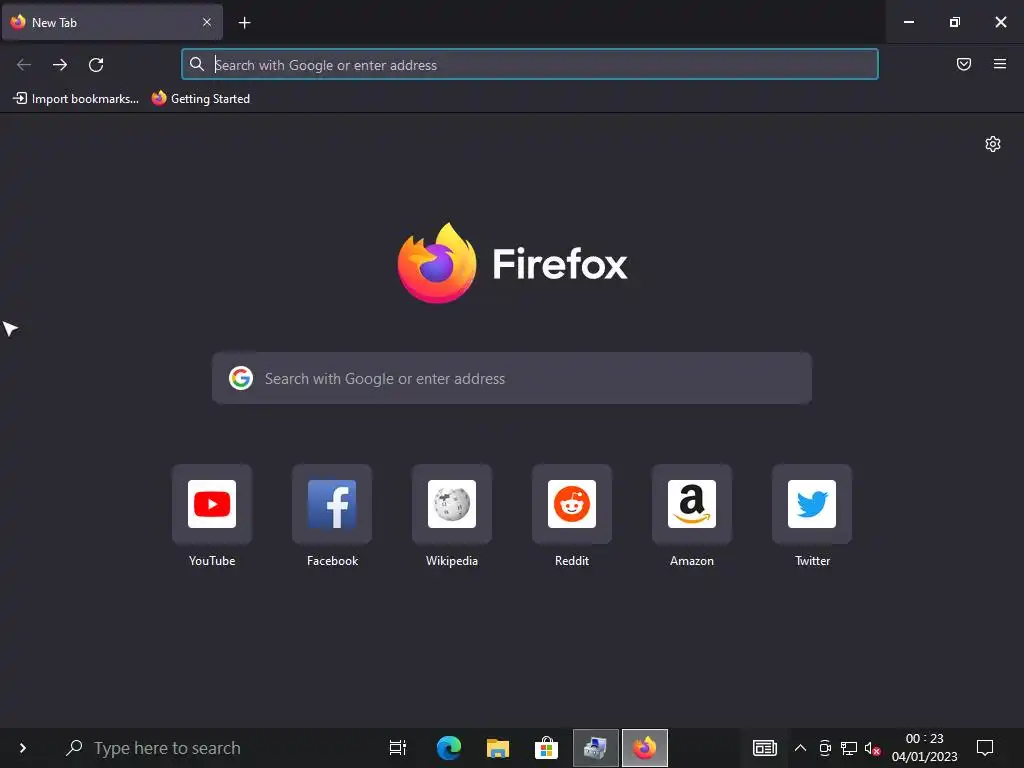Open the taskbar clock and date
This screenshot has height=768, width=1024.
pos(925,748)
